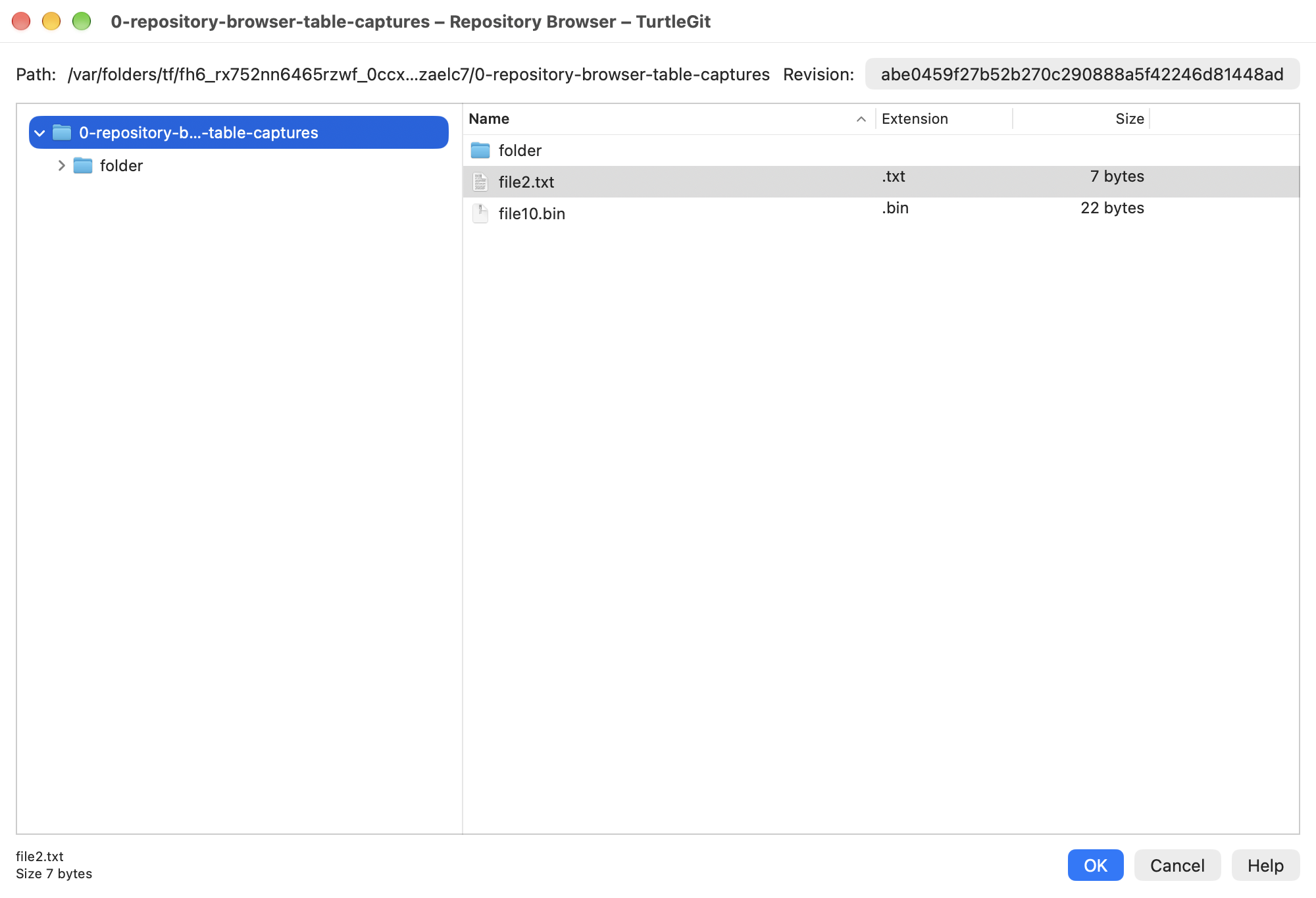Select the 'folder' row in file table
This screenshot has width=1316, height=898.
coord(881,151)
